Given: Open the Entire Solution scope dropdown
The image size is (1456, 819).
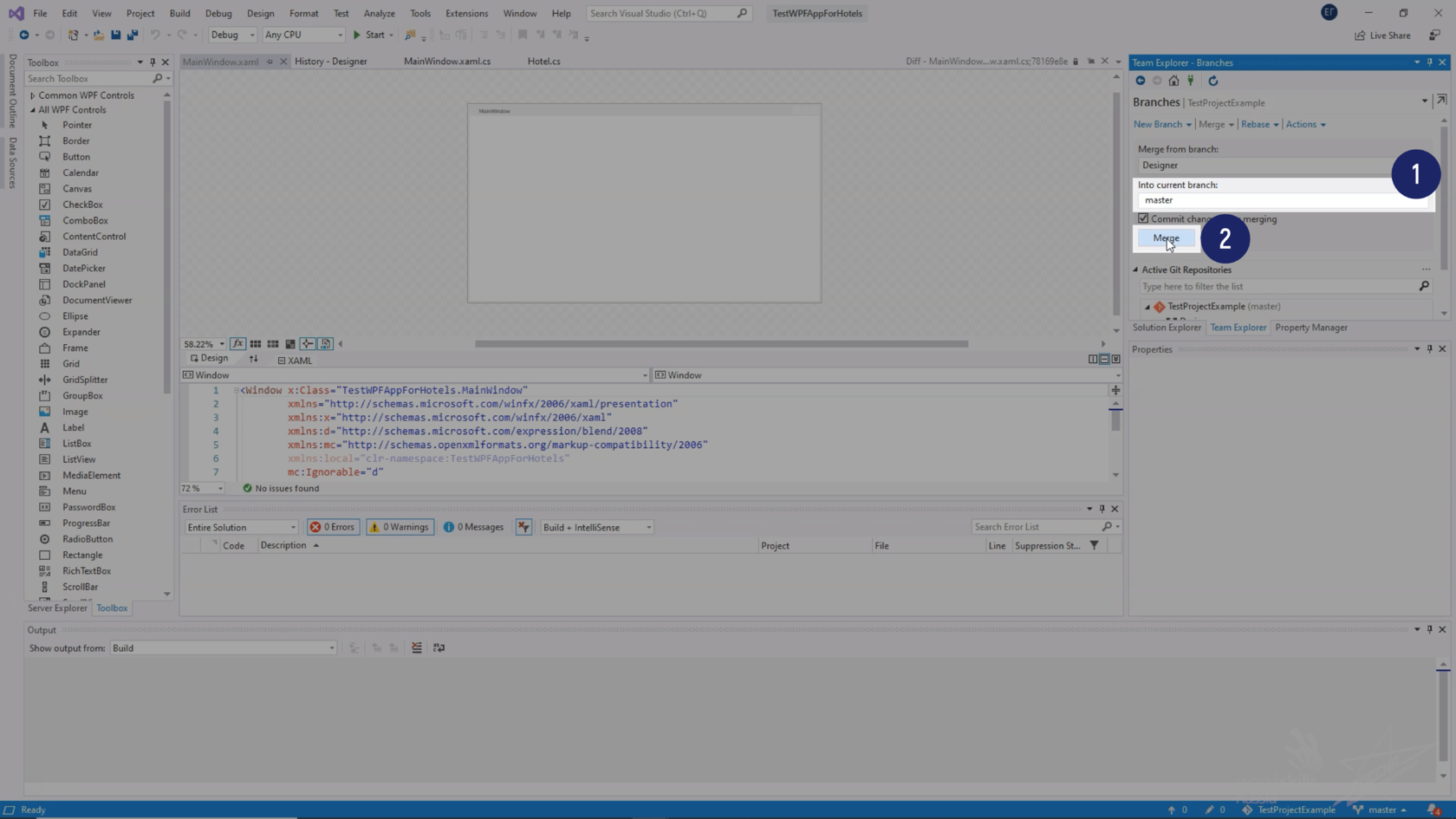Looking at the screenshot, I should (x=241, y=527).
